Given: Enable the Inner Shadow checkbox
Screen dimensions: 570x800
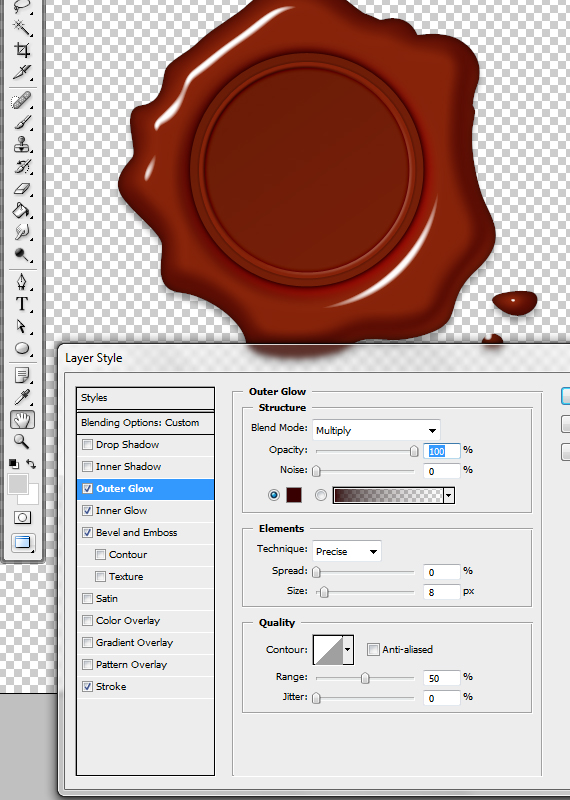Looking at the screenshot, I should point(87,466).
